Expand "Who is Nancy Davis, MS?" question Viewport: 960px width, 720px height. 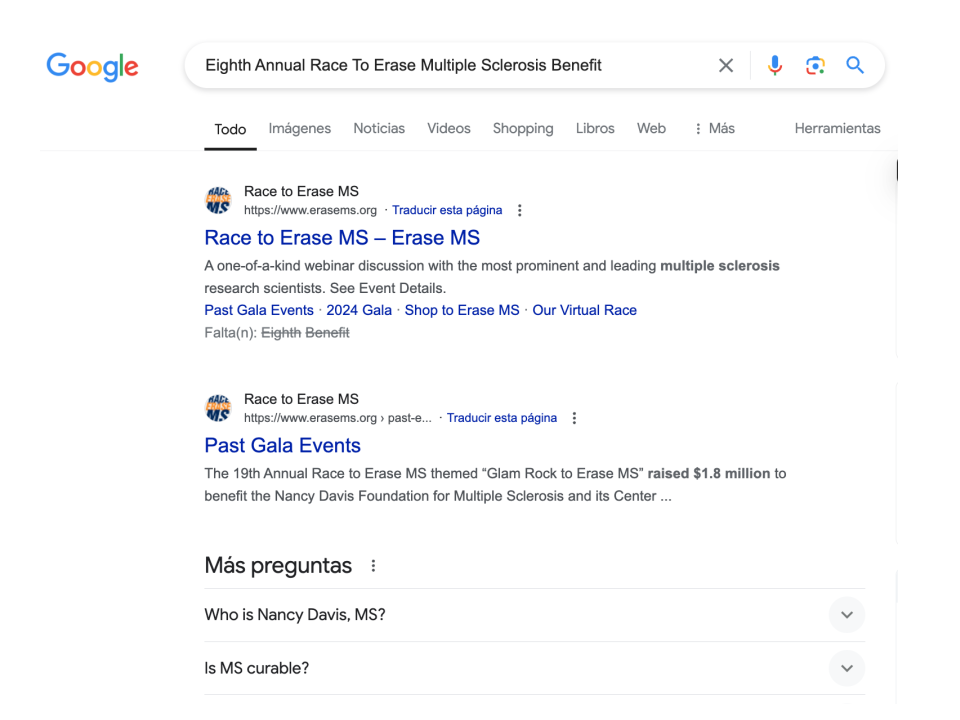pyautogui.click(x=847, y=615)
